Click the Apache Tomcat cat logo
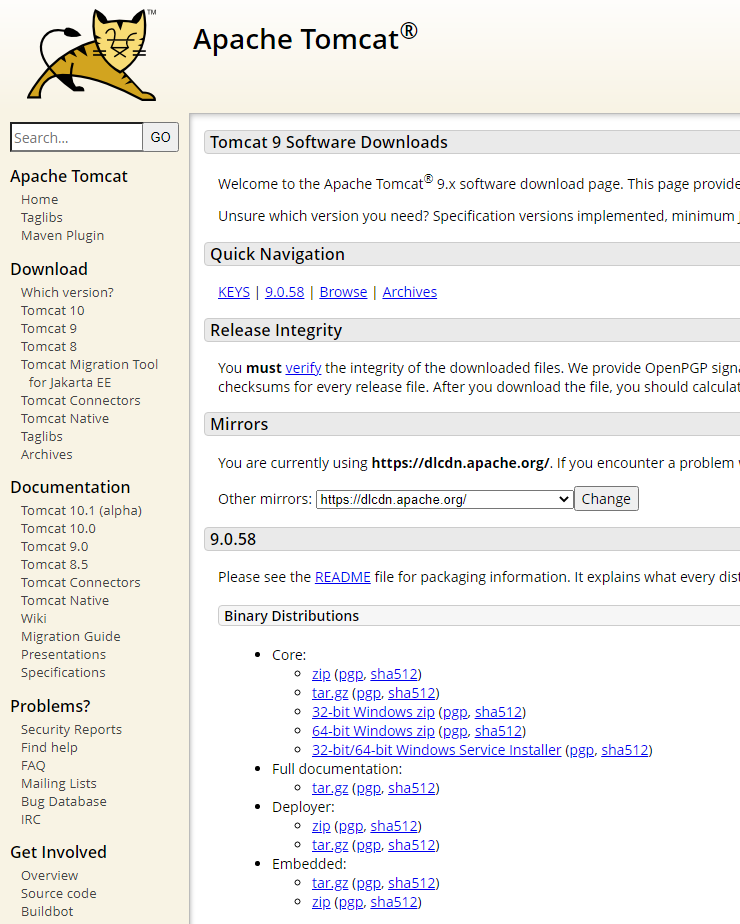740x924 pixels. click(92, 54)
